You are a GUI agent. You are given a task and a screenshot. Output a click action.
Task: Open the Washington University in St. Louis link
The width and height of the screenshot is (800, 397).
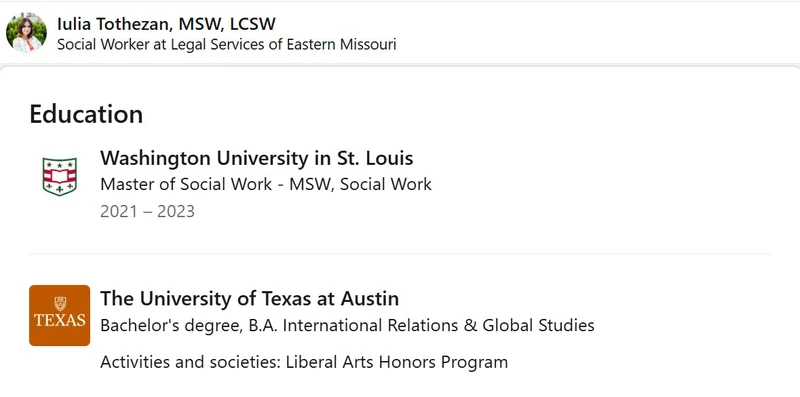tap(257, 158)
